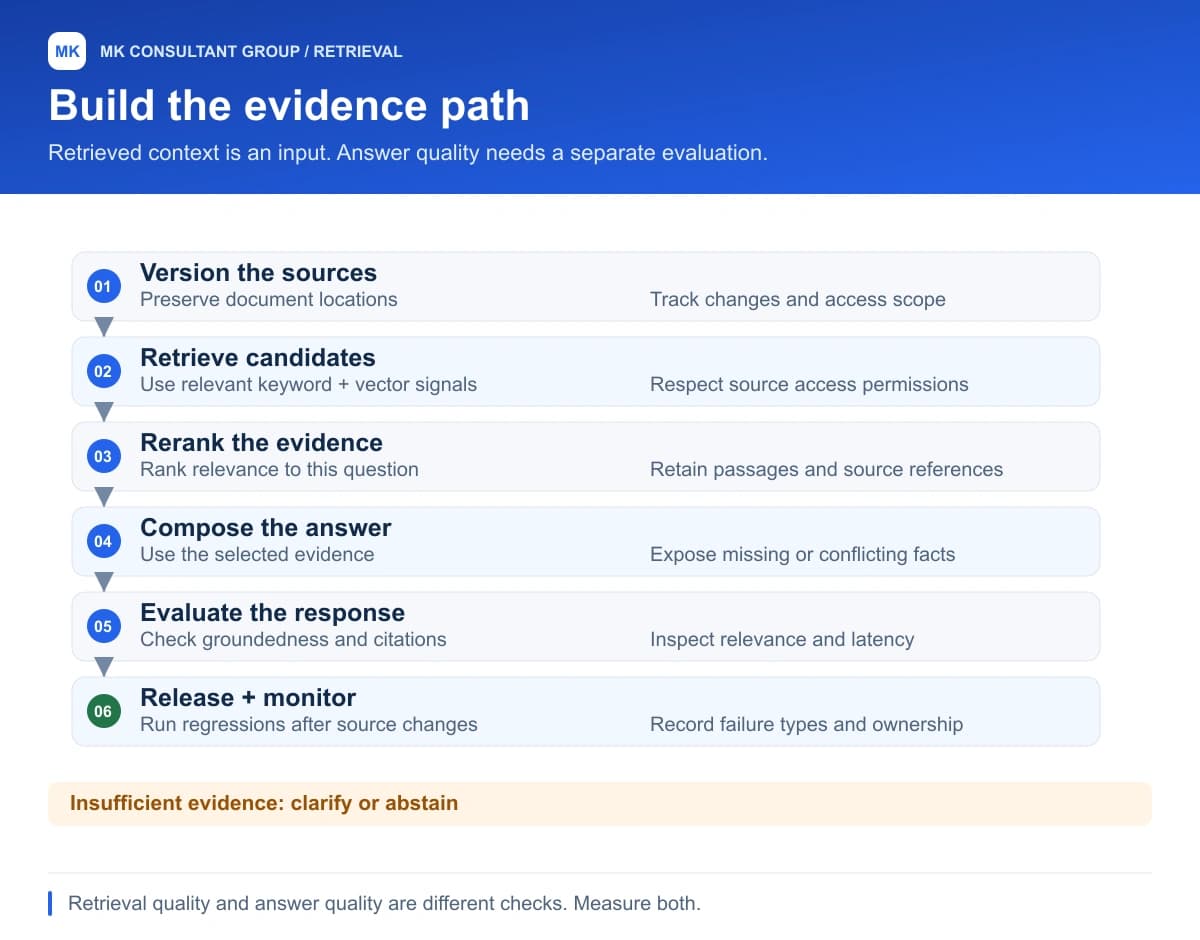Select the 'Rerank the evidence' heading
Screen dimensions: 1200x940
point(261,442)
